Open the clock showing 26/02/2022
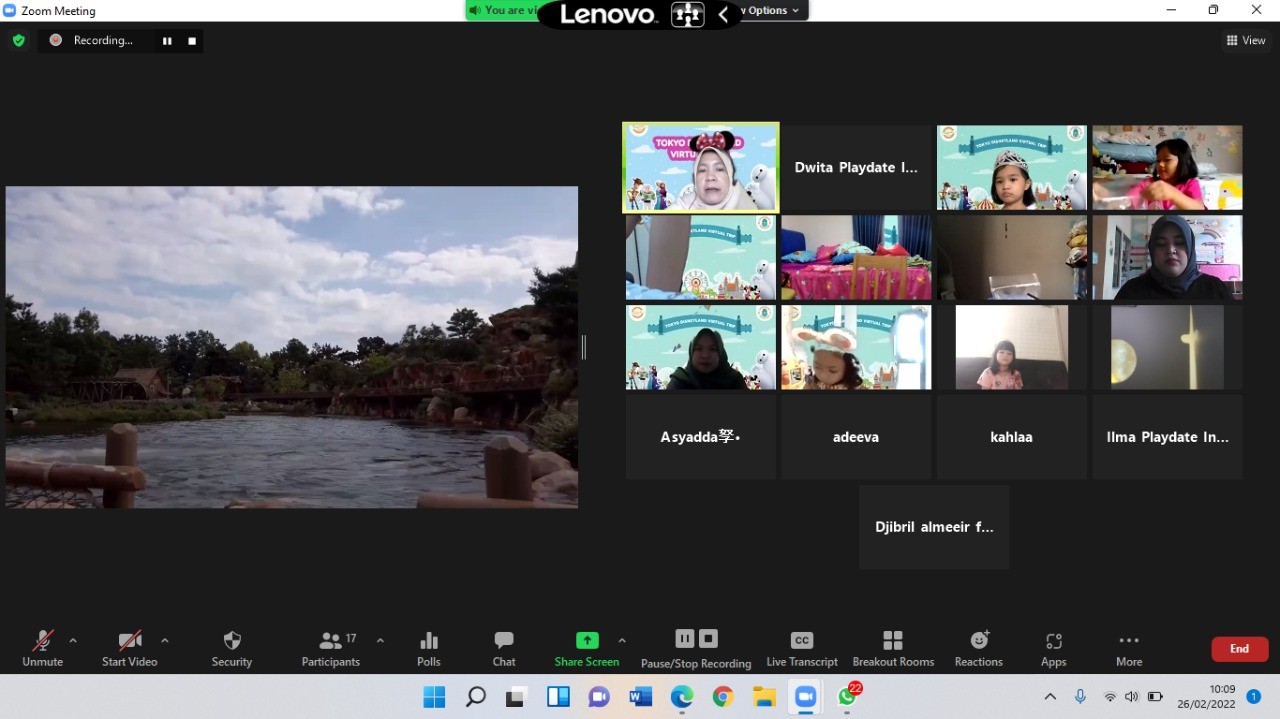 pos(1208,696)
